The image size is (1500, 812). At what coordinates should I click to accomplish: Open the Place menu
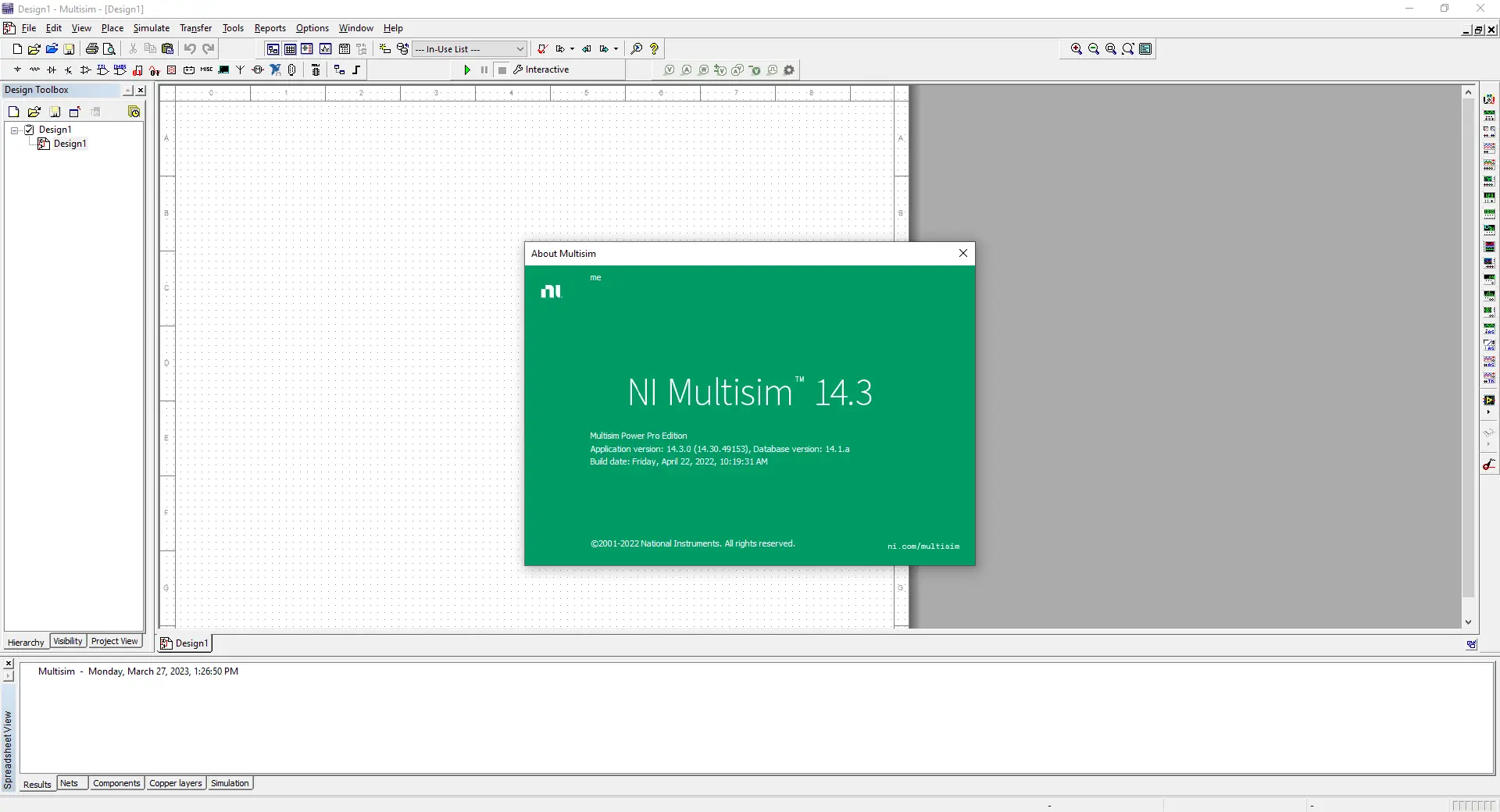pos(112,28)
